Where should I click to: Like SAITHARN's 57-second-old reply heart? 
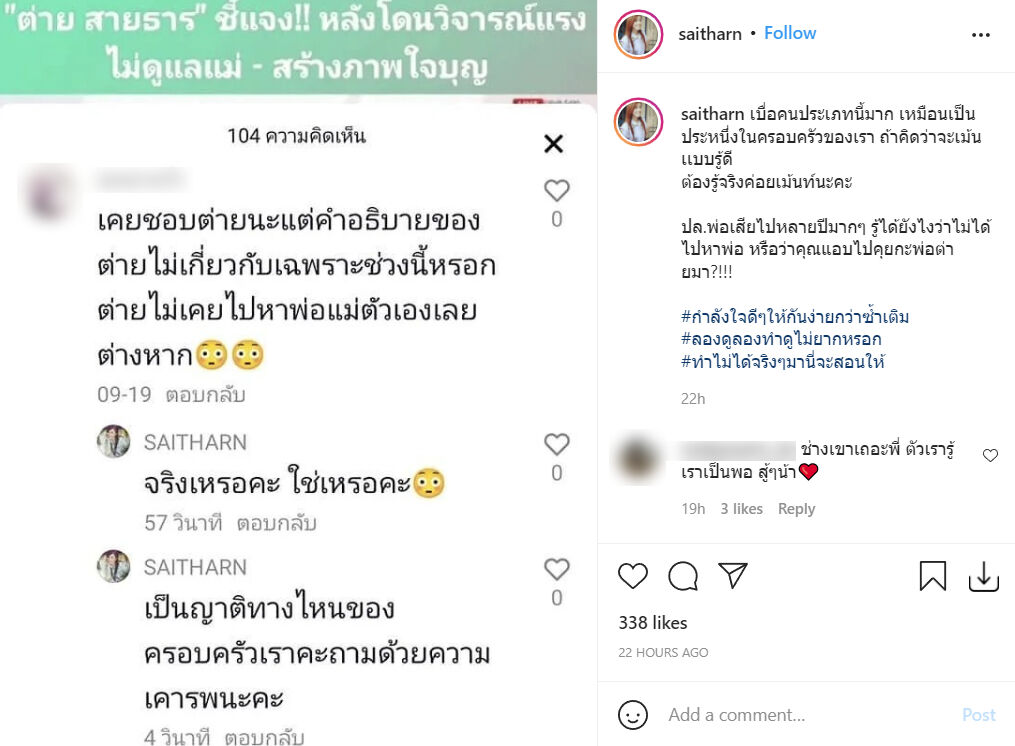[557, 444]
